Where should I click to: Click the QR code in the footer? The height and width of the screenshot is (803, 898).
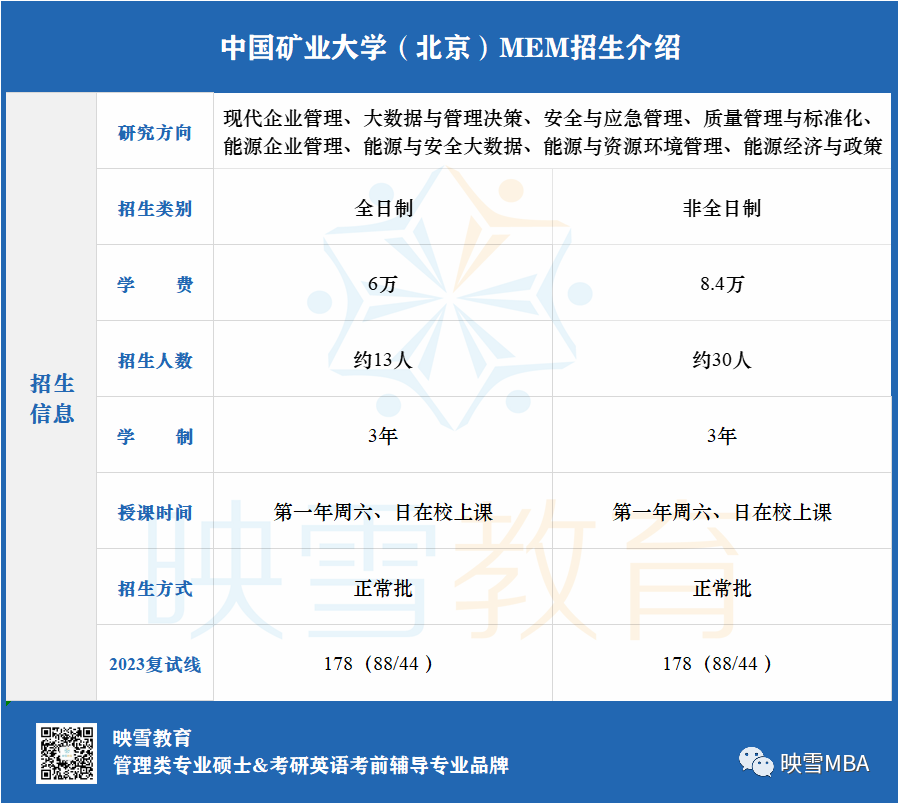click(x=66, y=753)
